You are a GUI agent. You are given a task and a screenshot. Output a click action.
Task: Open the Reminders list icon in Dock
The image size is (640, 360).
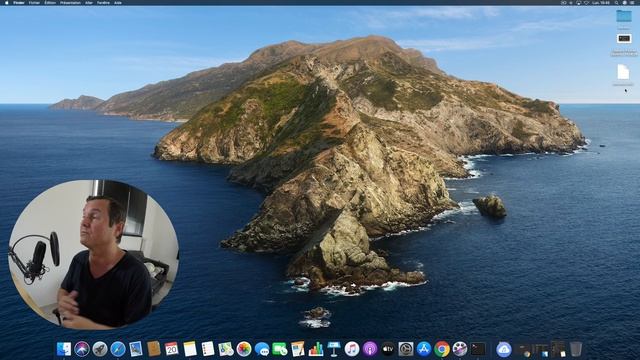coord(208,349)
